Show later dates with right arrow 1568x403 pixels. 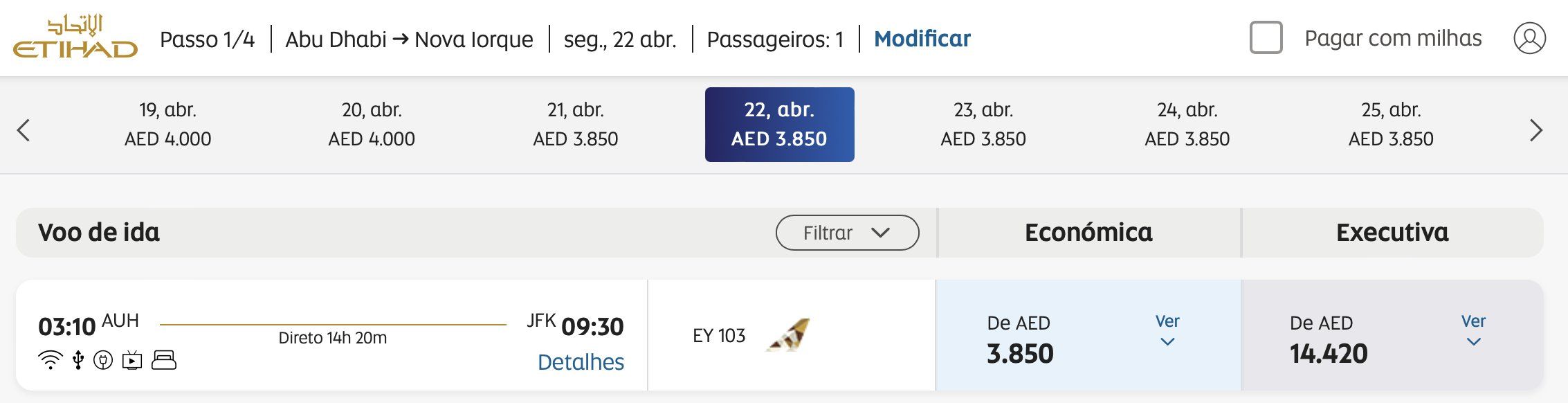click(1536, 130)
